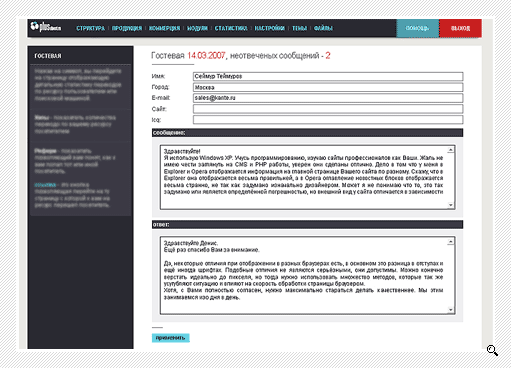Click the применить apply button
This screenshot has height=368, width=511.
click(x=170, y=338)
